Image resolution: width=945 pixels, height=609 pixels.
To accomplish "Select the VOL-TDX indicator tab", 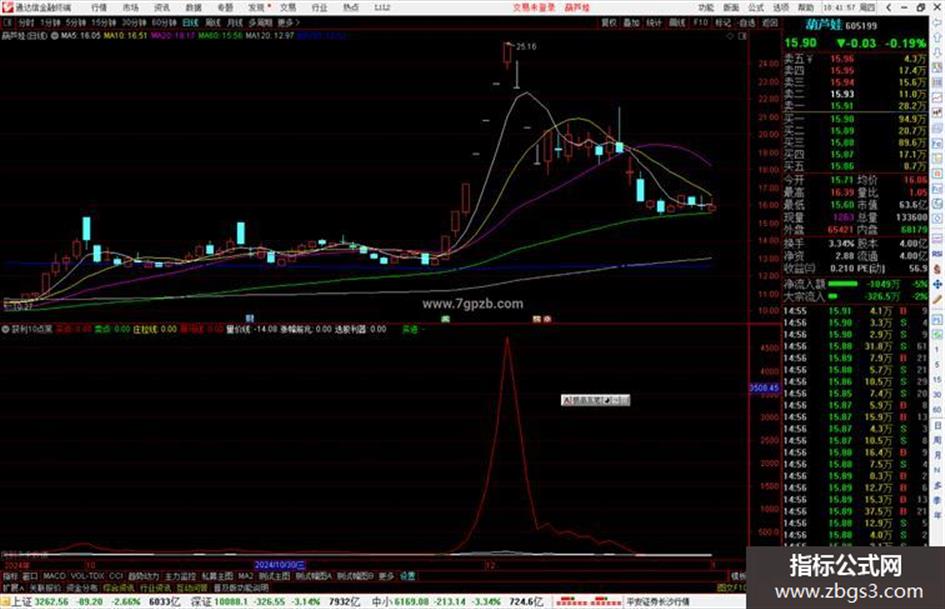I will coord(87,576).
